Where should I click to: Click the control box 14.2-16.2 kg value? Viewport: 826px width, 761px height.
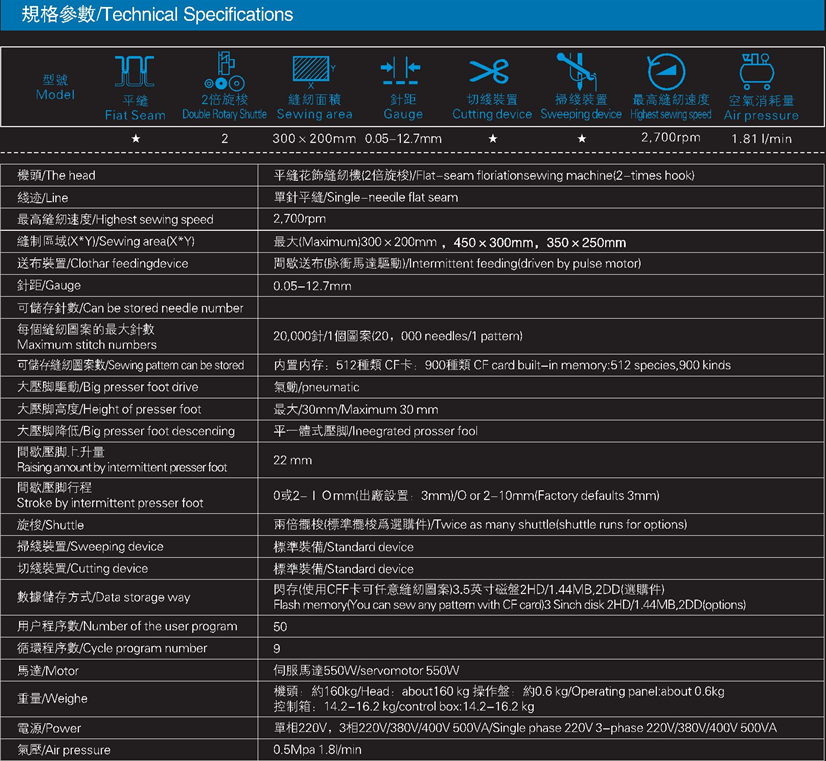(x=404, y=706)
